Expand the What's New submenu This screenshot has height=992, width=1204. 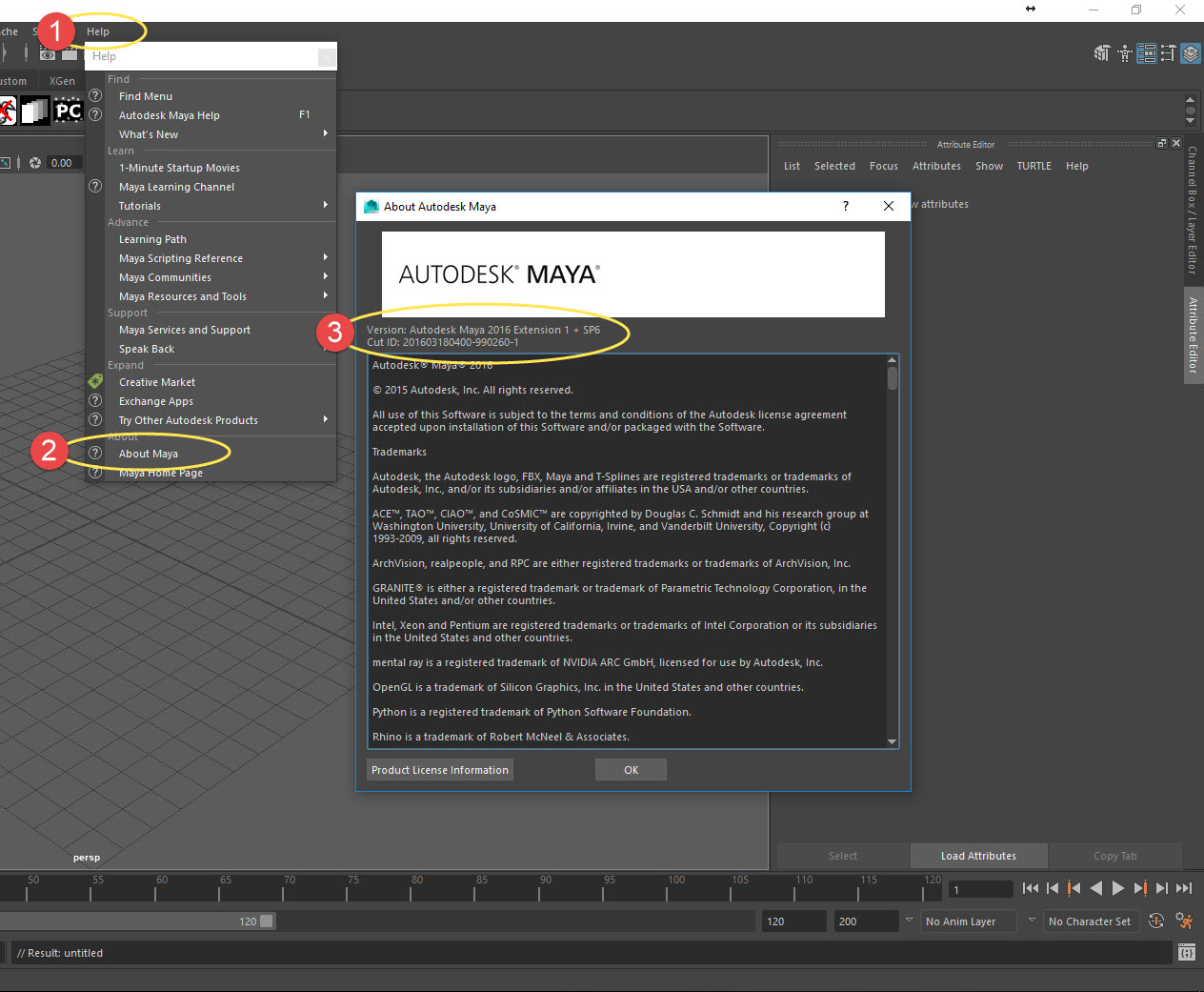coord(326,133)
